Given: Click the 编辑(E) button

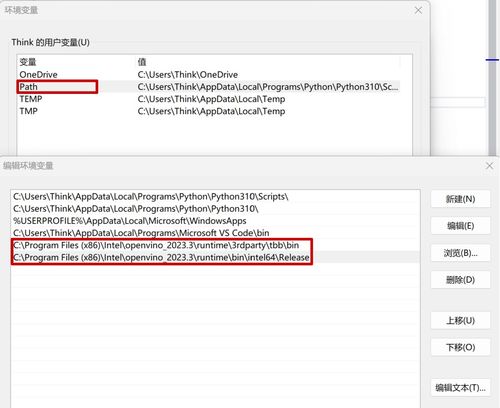Looking at the screenshot, I should click(x=460, y=226).
